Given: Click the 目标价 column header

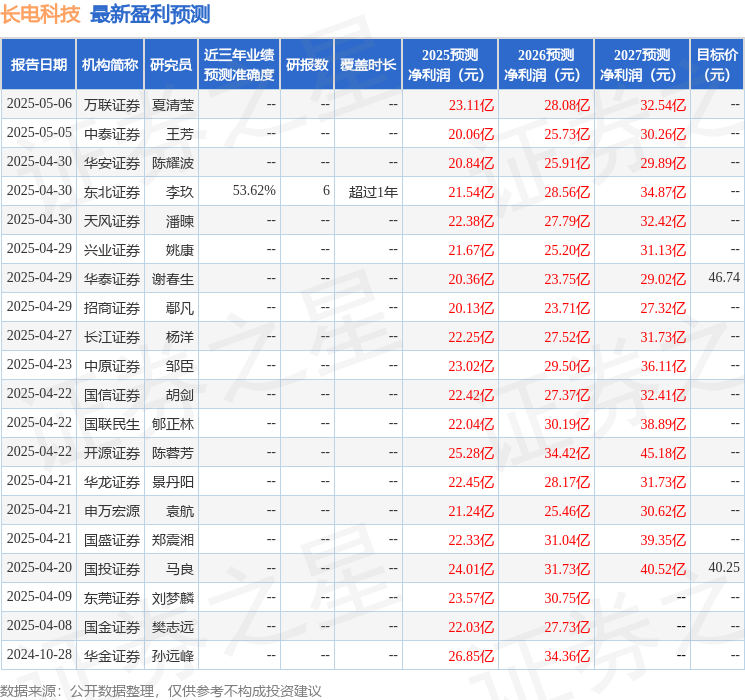Looking at the screenshot, I should (x=717, y=65).
